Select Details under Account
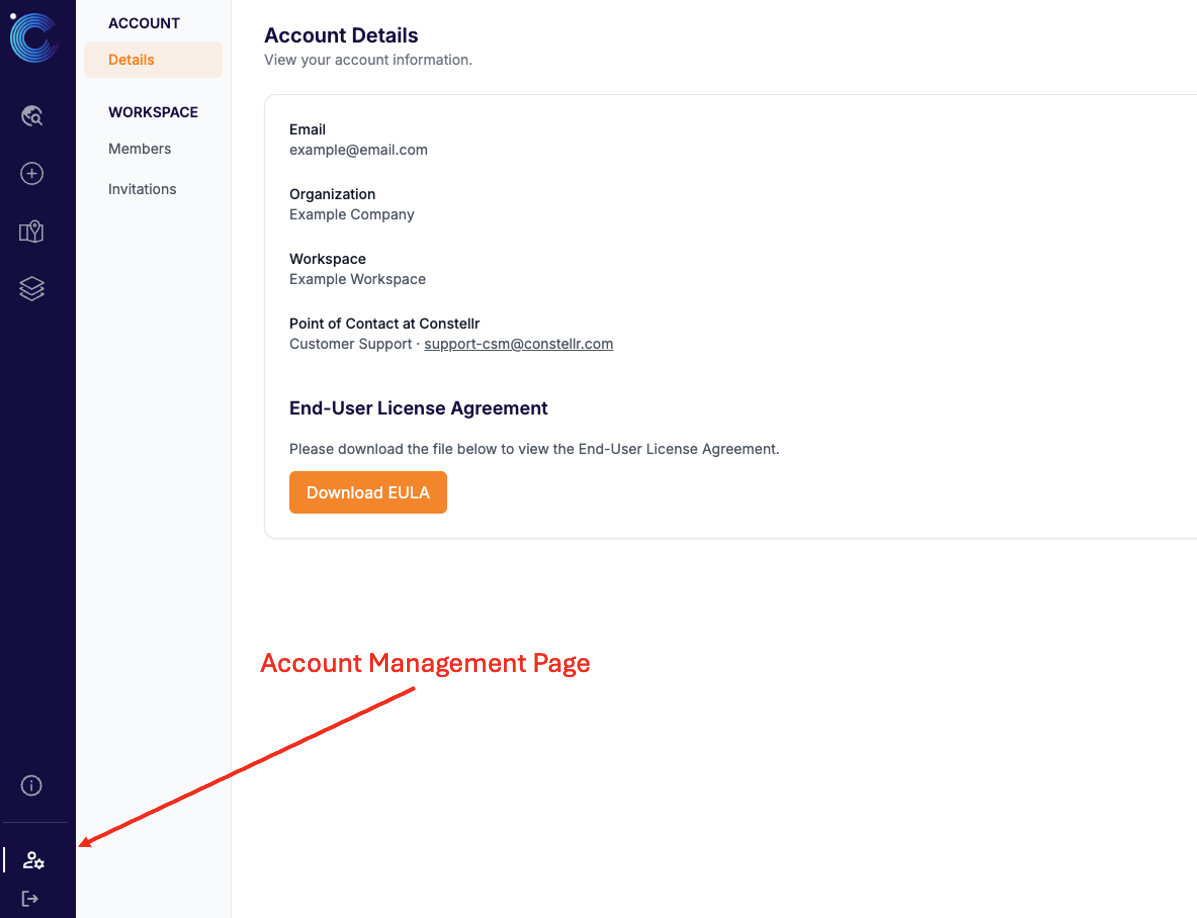Viewport: 1197px width, 918px height. point(131,59)
